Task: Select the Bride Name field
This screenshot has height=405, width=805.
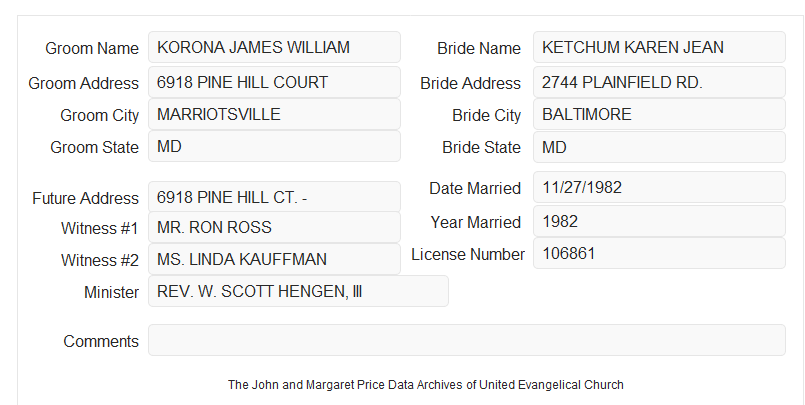Action: 659,47
